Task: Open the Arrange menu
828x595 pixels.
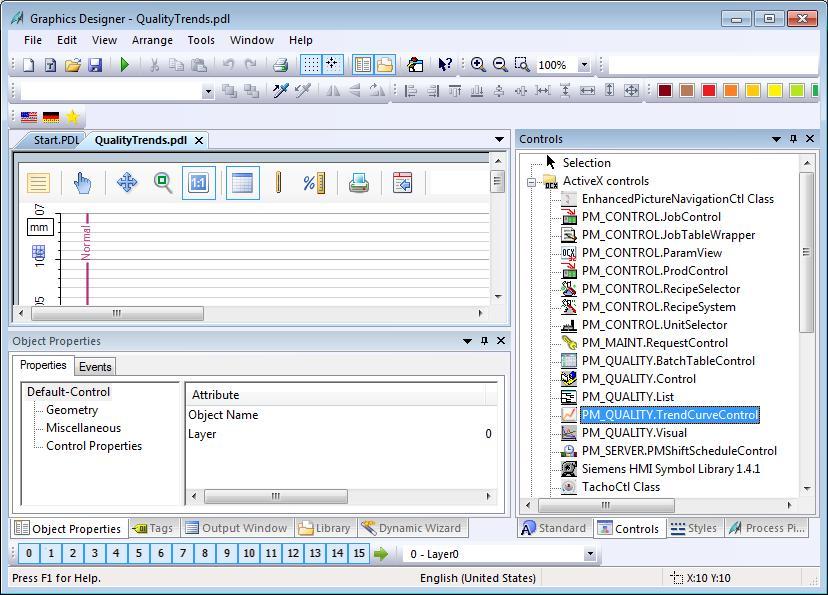Action: pos(152,40)
